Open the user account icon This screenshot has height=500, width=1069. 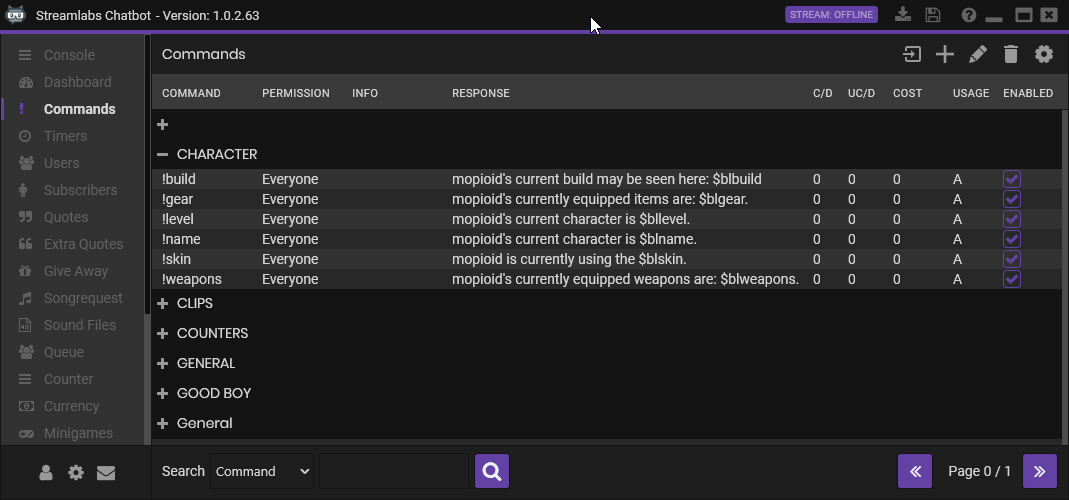46,473
